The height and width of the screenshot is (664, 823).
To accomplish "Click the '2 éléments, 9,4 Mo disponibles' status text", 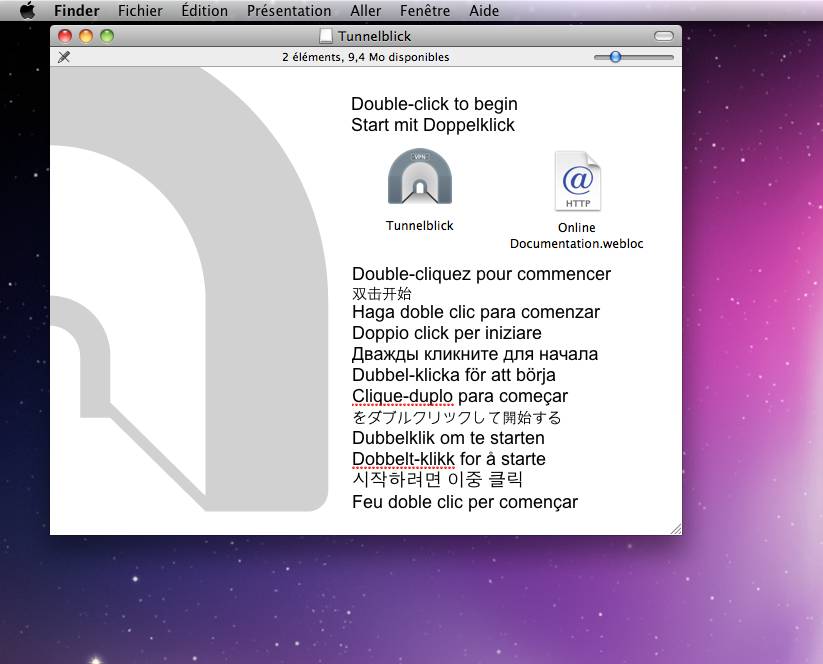I will coord(366,57).
